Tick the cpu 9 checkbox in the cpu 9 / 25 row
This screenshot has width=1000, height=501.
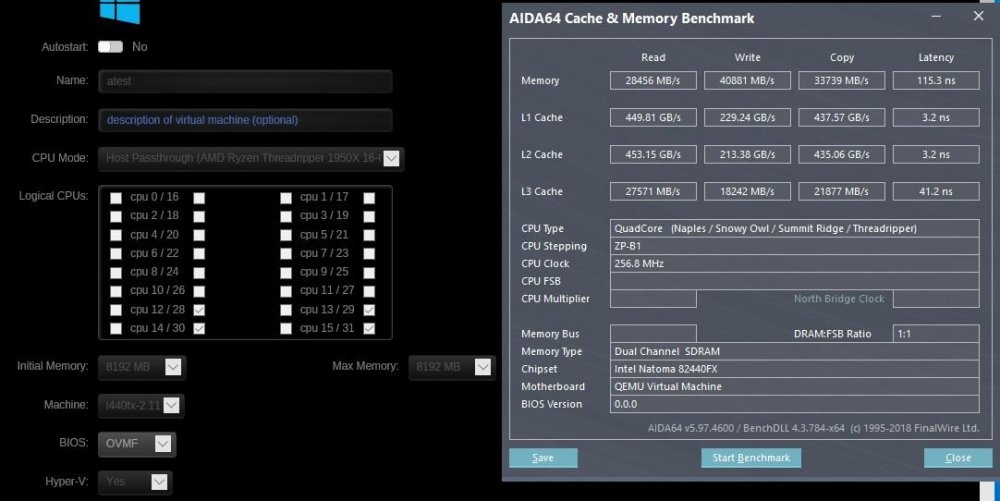point(286,273)
